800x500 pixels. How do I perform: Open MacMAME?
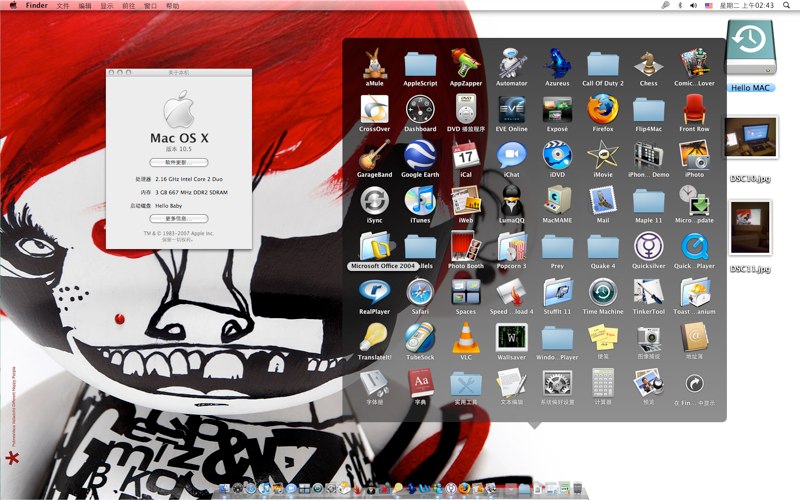point(557,201)
